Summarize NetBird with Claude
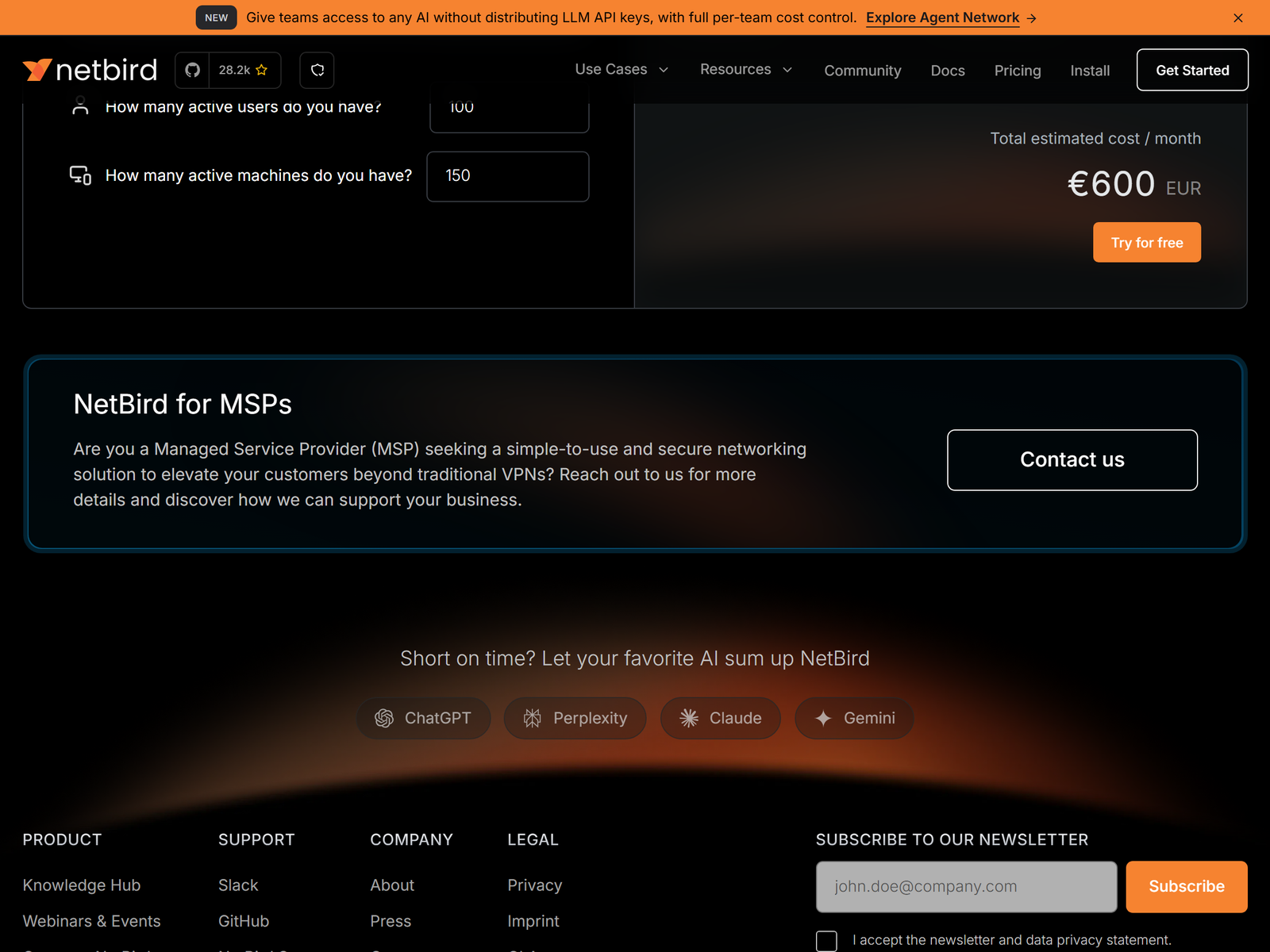The height and width of the screenshot is (952, 1270). click(x=721, y=718)
